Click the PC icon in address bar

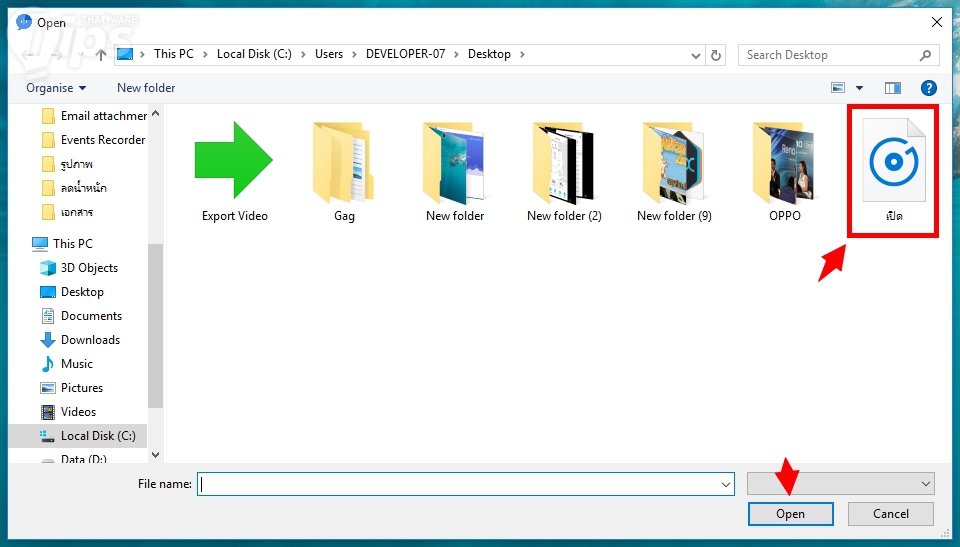[x=125, y=54]
